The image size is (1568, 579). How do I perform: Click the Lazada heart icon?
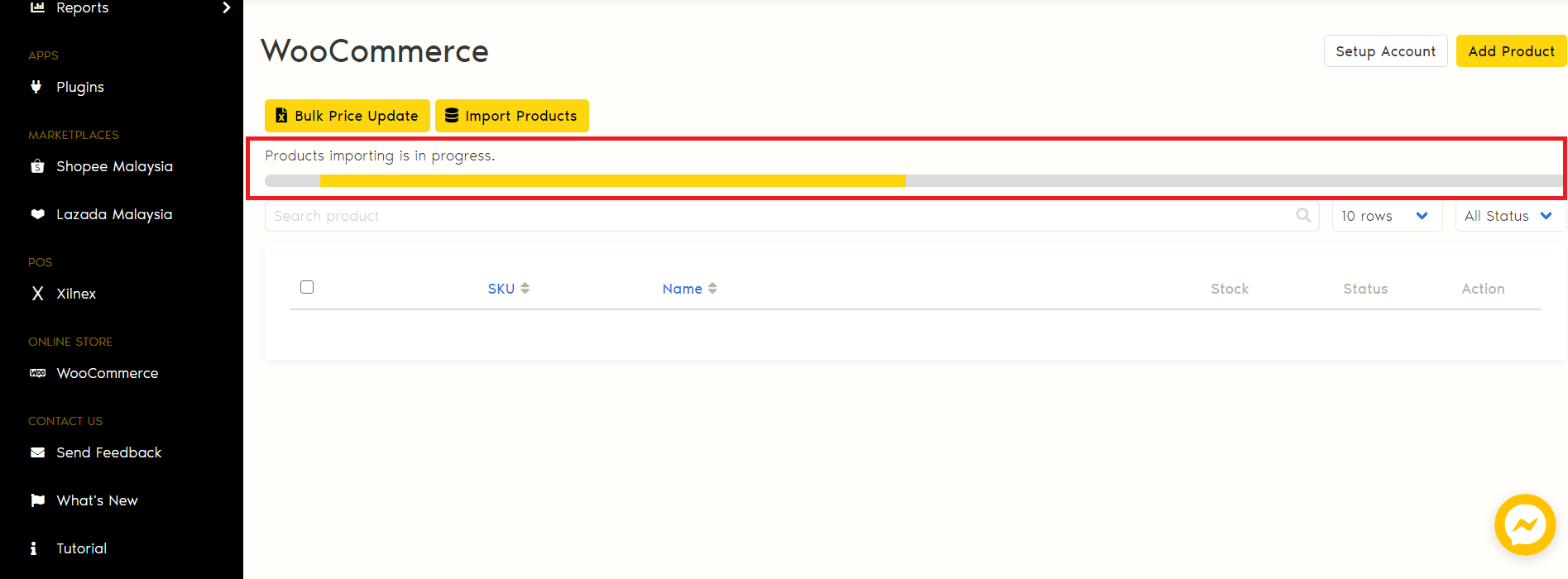click(37, 214)
